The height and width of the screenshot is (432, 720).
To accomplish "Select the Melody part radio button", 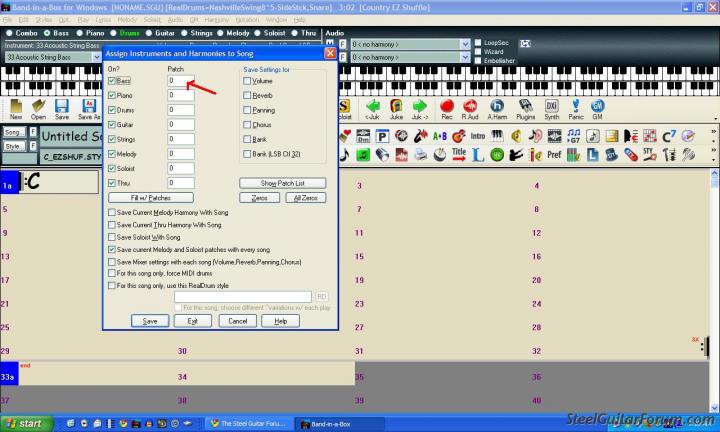I will [x=220, y=33].
